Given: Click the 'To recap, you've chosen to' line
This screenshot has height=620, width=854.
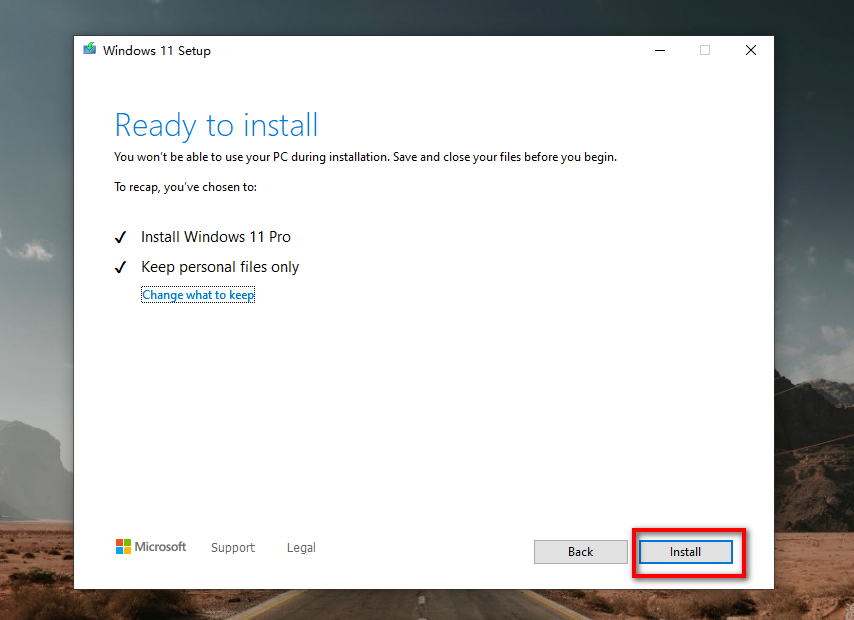Looking at the screenshot, I should click(x=186, y=187).
